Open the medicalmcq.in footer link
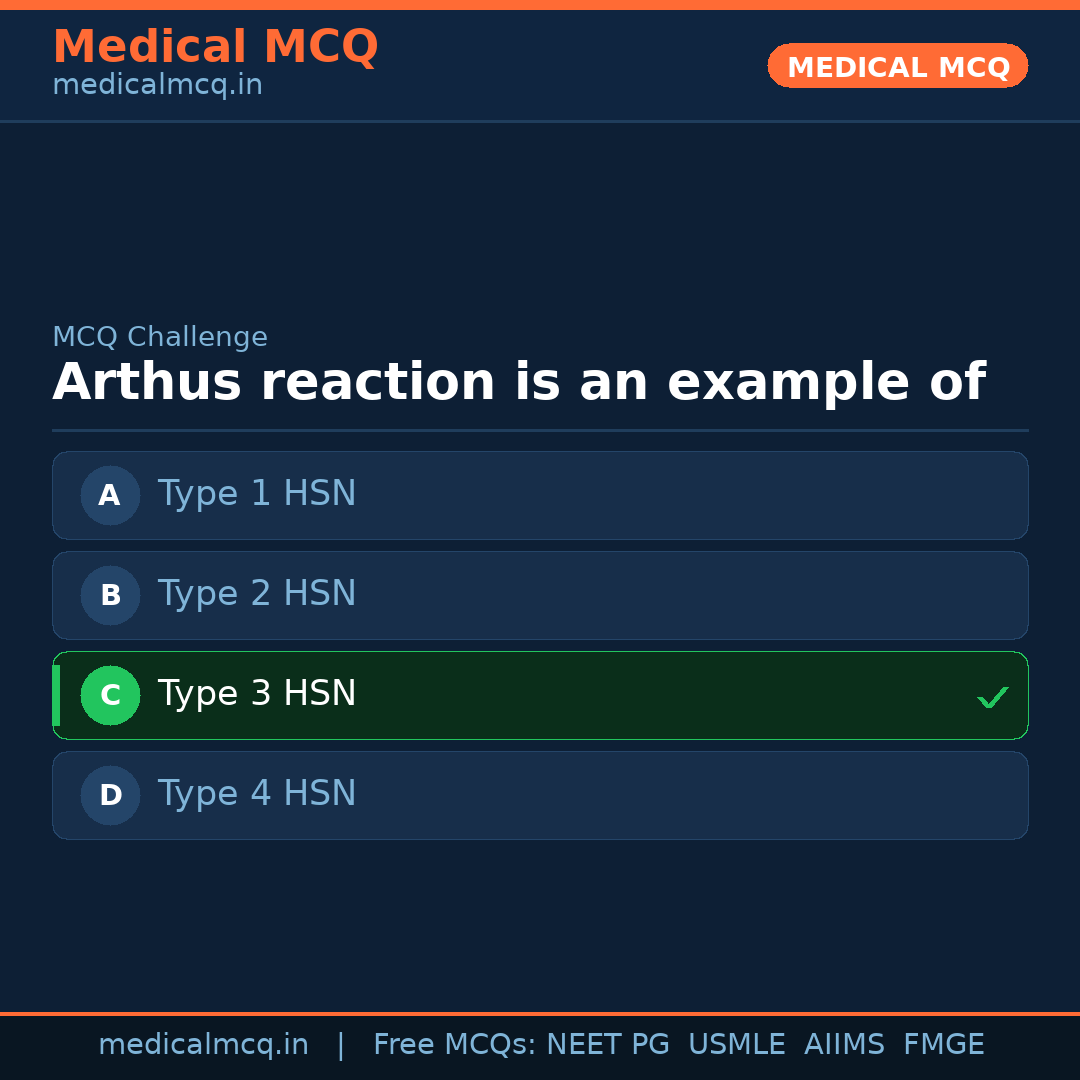This screenshot has width=1080, height=1080. tap(203, 1044)
